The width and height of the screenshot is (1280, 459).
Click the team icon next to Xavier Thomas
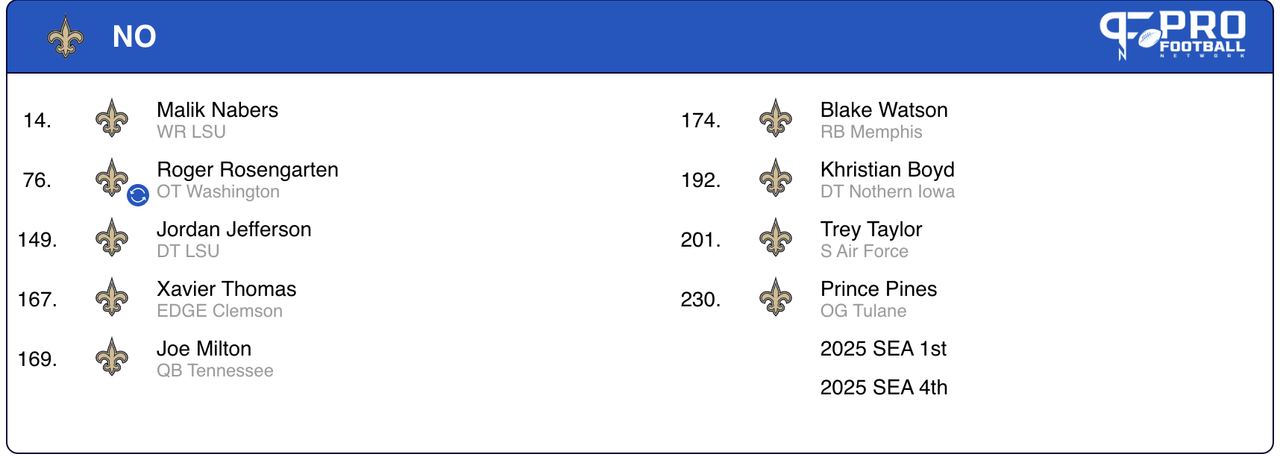[112, 298]
